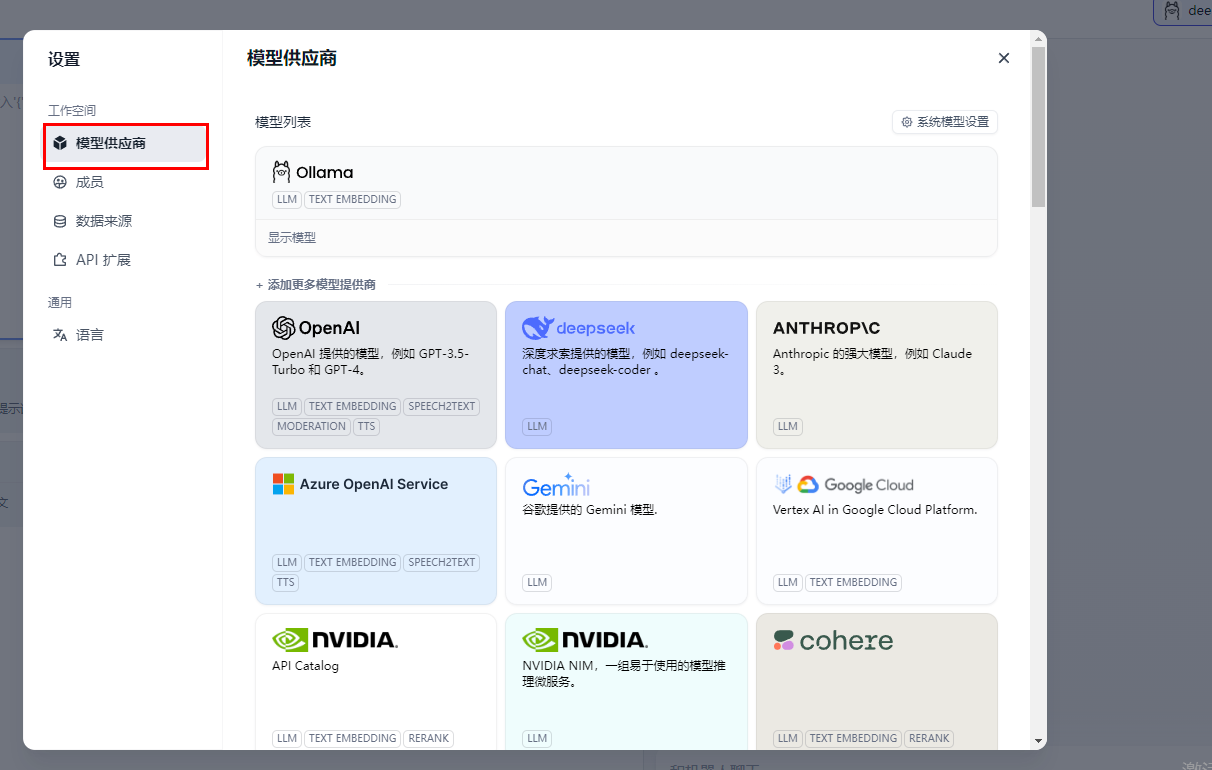Click the OpenAI description text
Viewport: 1212px width, 770px height.
point(370,361)
